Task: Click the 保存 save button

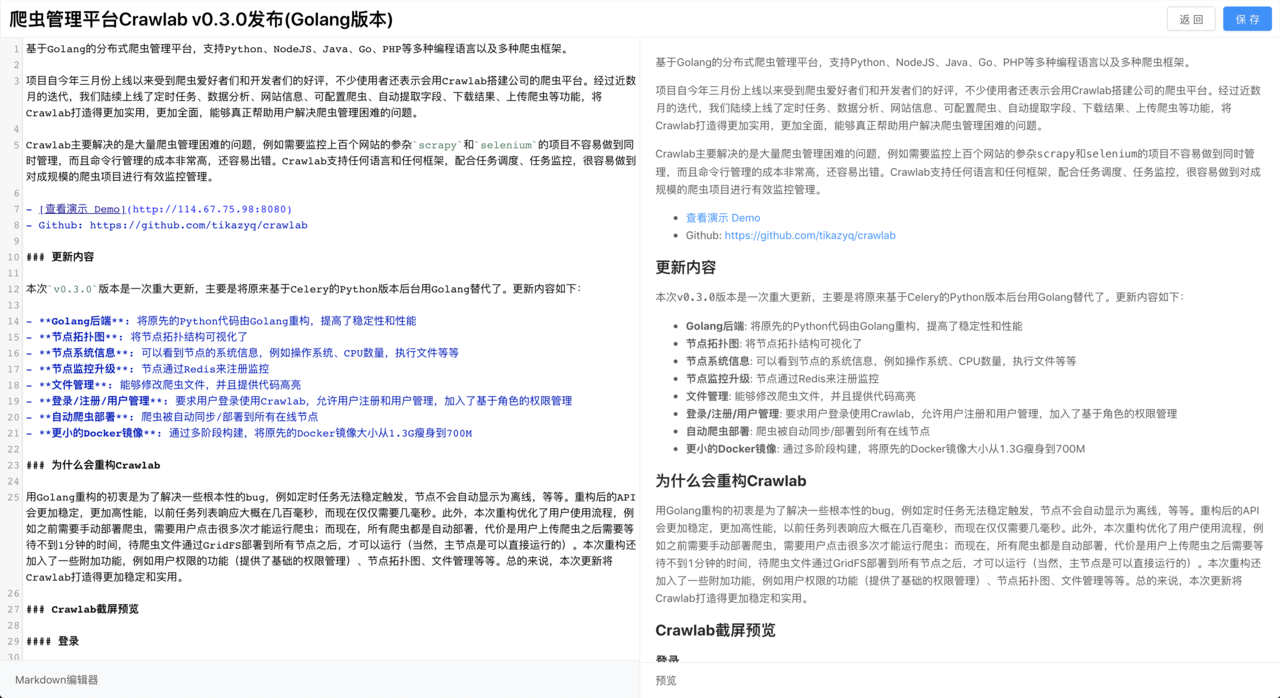Action: tap(1247, 19)
